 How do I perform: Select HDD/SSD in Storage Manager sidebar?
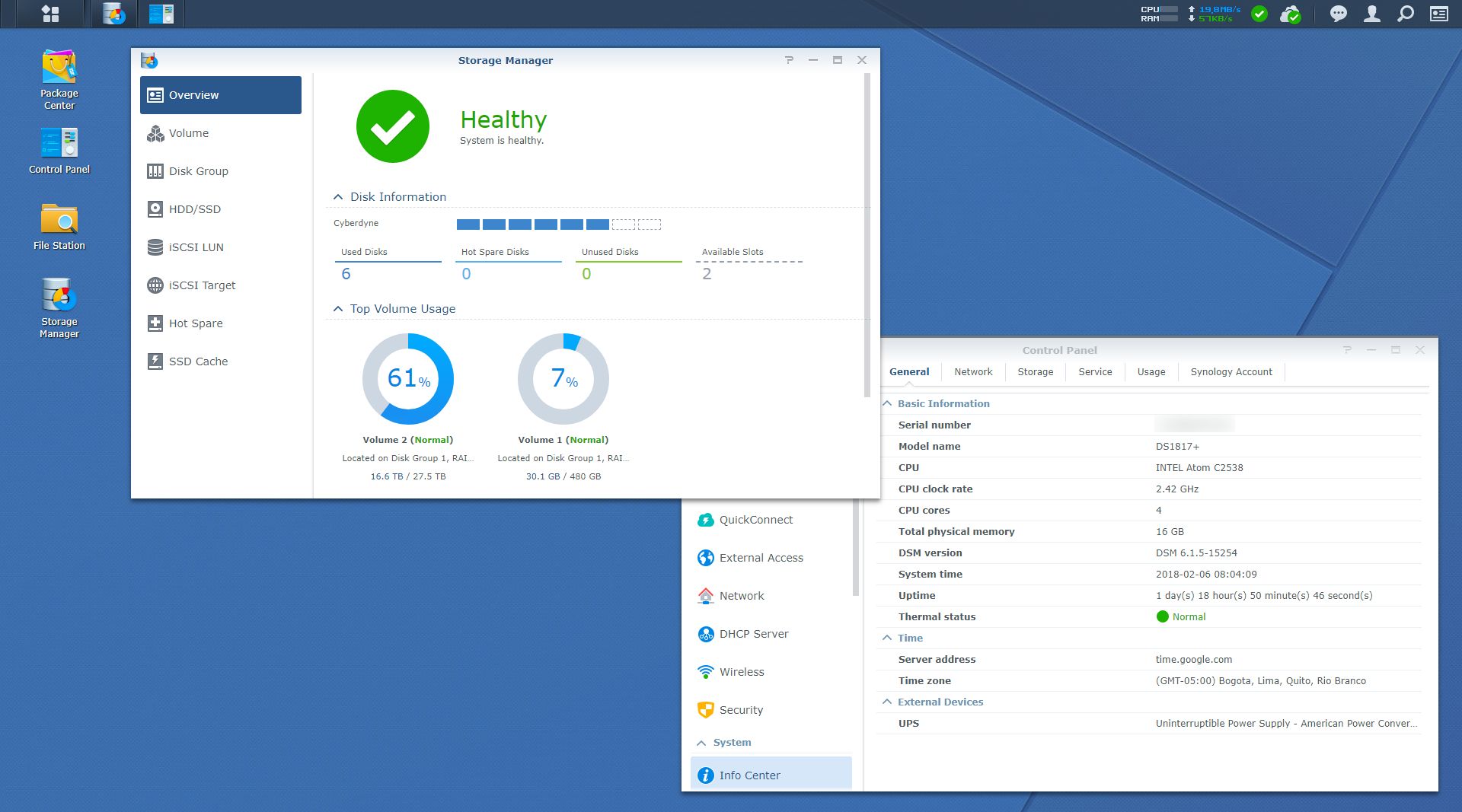click(194, 209)
